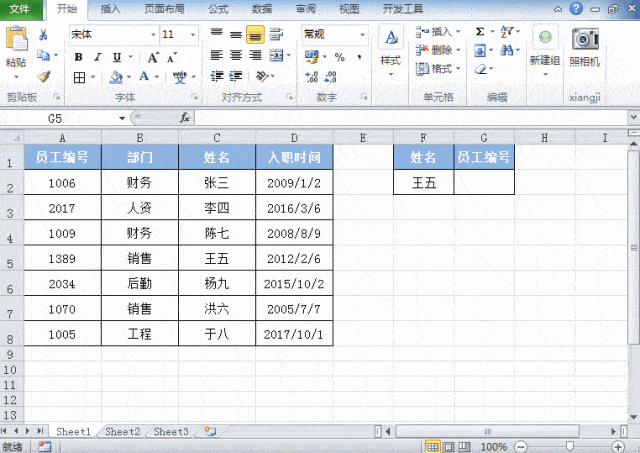The image size is (640, 453).
Task: Apply font color A
Action: 144,76
